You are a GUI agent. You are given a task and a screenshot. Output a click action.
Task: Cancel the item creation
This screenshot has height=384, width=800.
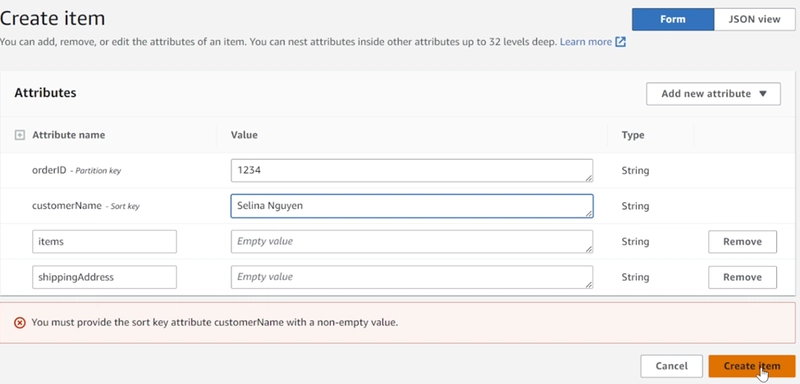(x=671, y=366)
